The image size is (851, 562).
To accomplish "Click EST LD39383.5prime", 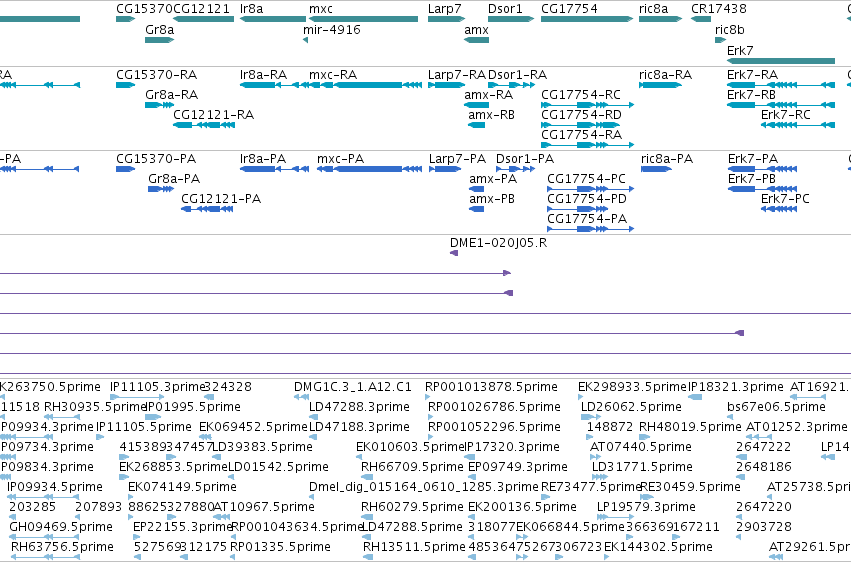I will [x=262, y=447].
